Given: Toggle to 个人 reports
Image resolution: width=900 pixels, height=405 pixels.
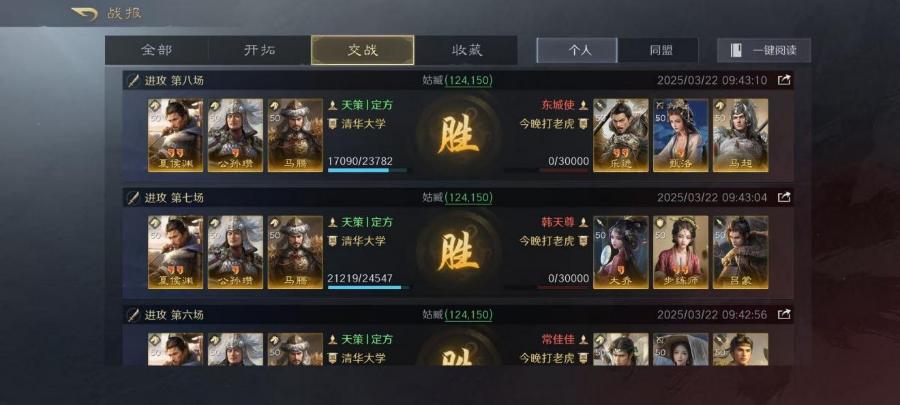Looking at the screenshot, I should (x=577, y=50).
